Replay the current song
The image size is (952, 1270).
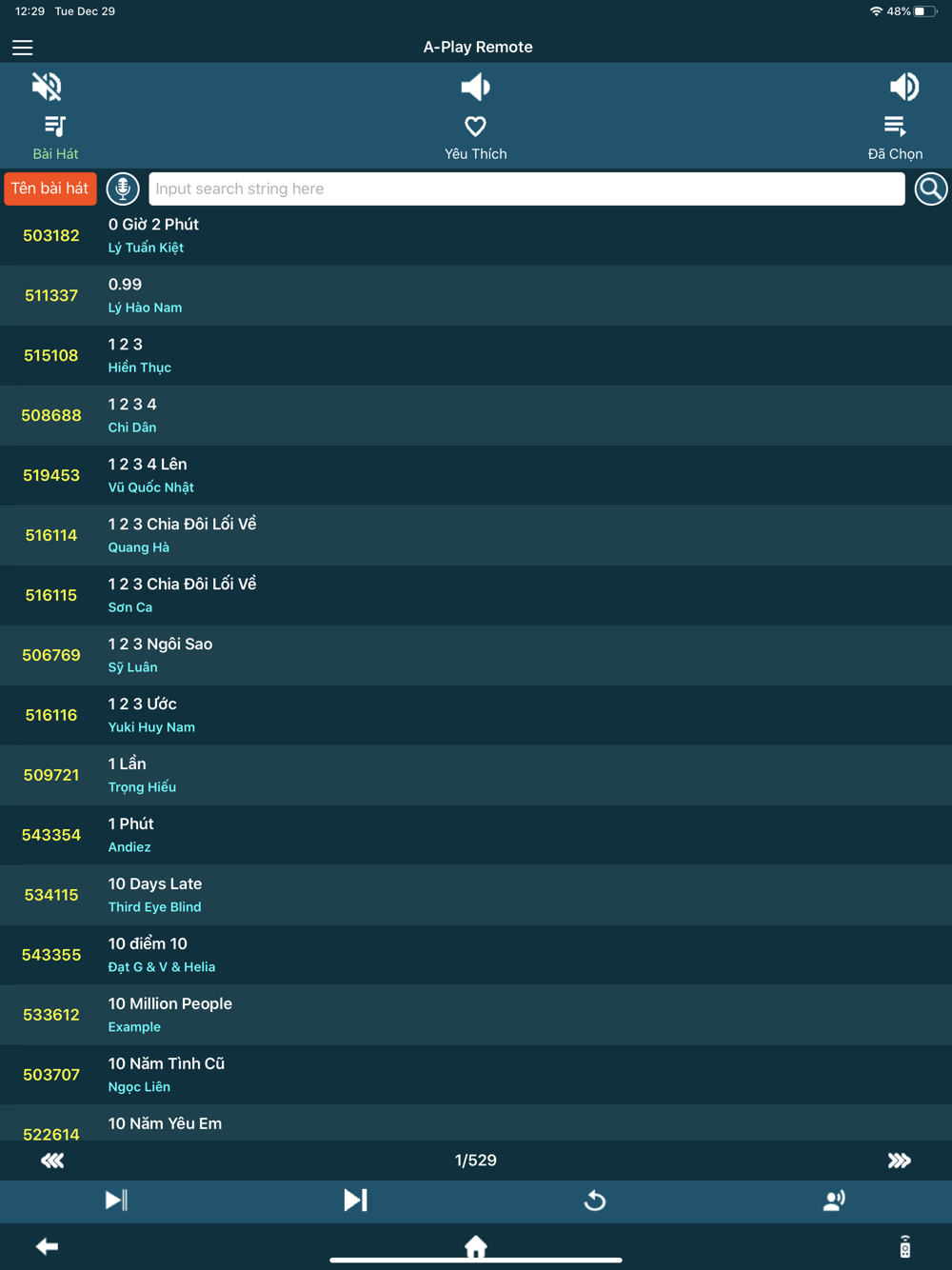click(595, 1201)
